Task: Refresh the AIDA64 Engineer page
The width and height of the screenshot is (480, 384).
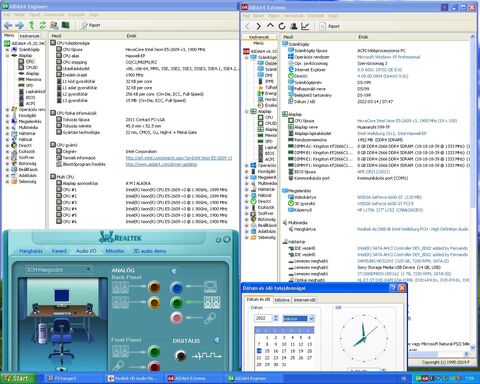Action: [x=43, y=25]
